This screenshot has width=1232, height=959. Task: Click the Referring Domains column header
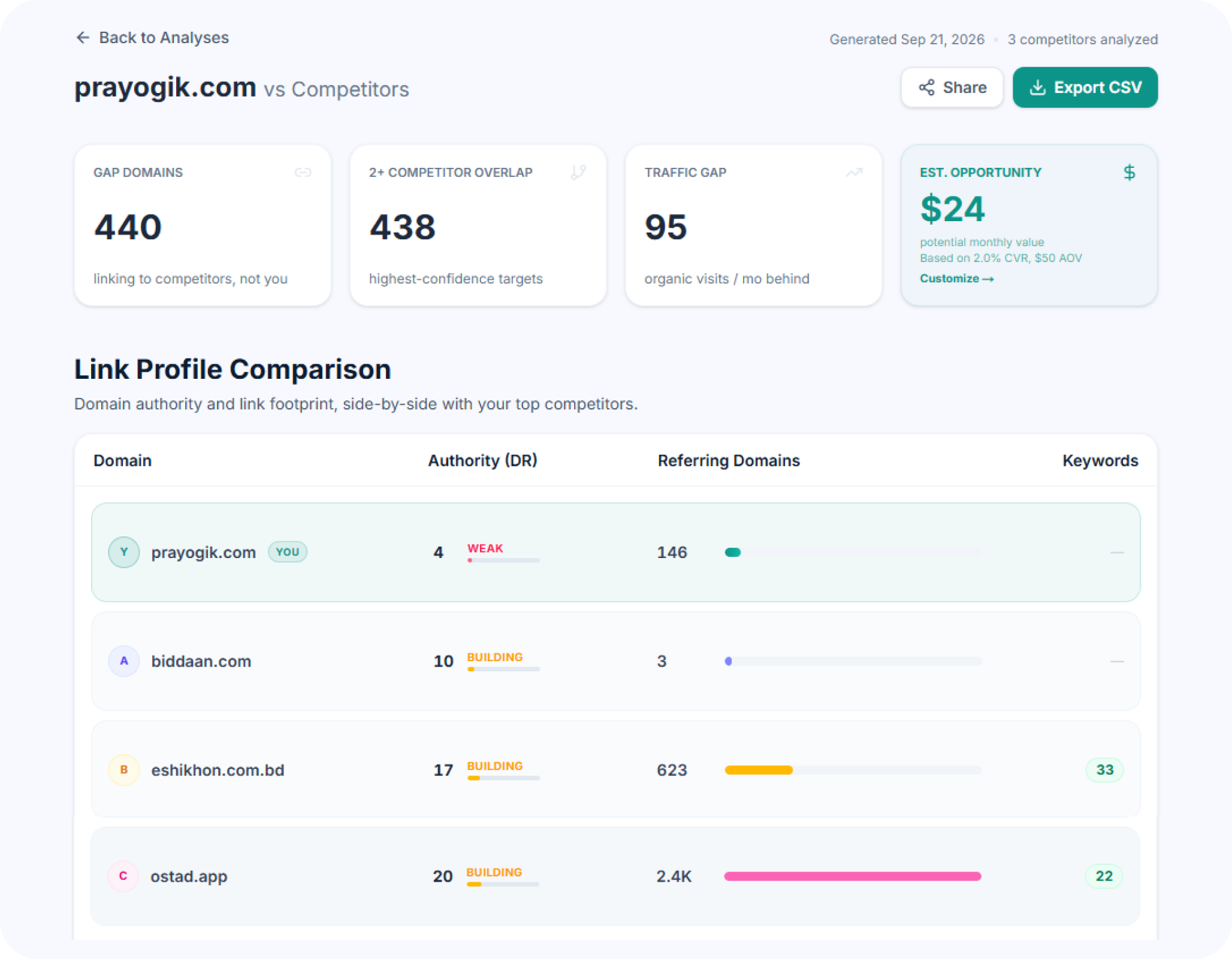tap(729, 460)
